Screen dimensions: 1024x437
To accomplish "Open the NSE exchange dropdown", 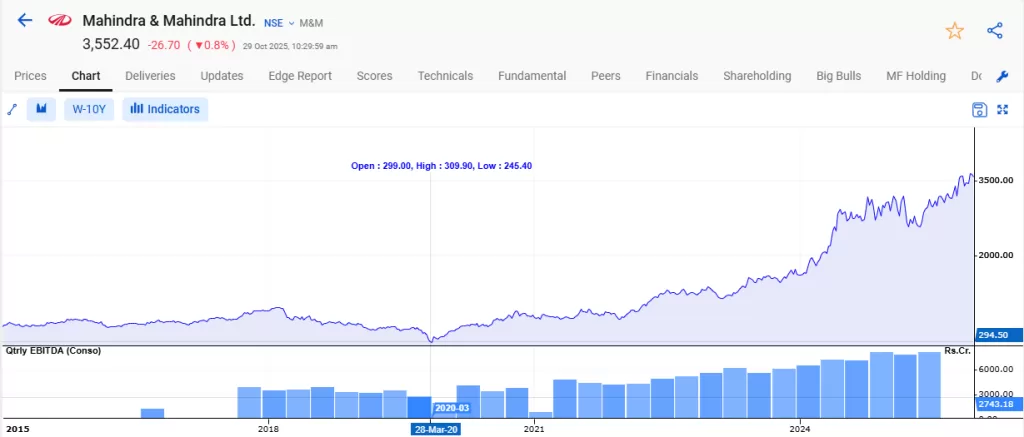I will [279, 23].
